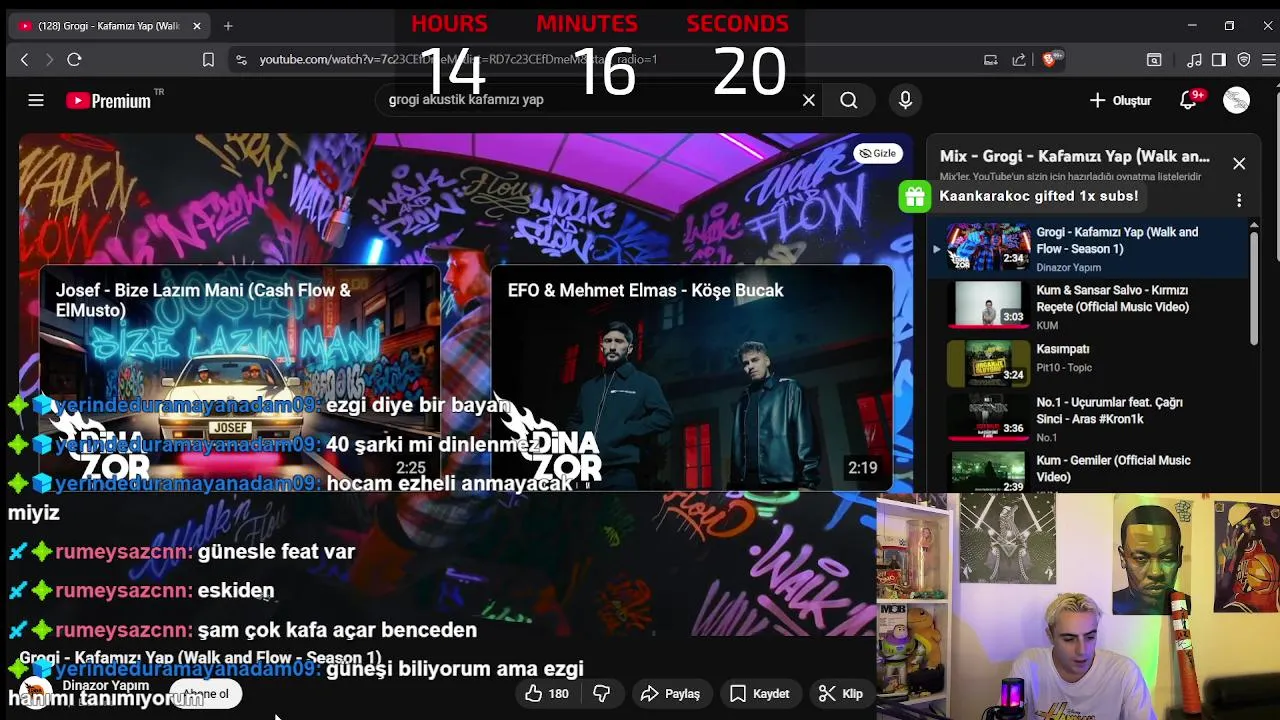Close the Mix playlist panel
This screenshot has height=720, width=1280.
coord(1239,163)
